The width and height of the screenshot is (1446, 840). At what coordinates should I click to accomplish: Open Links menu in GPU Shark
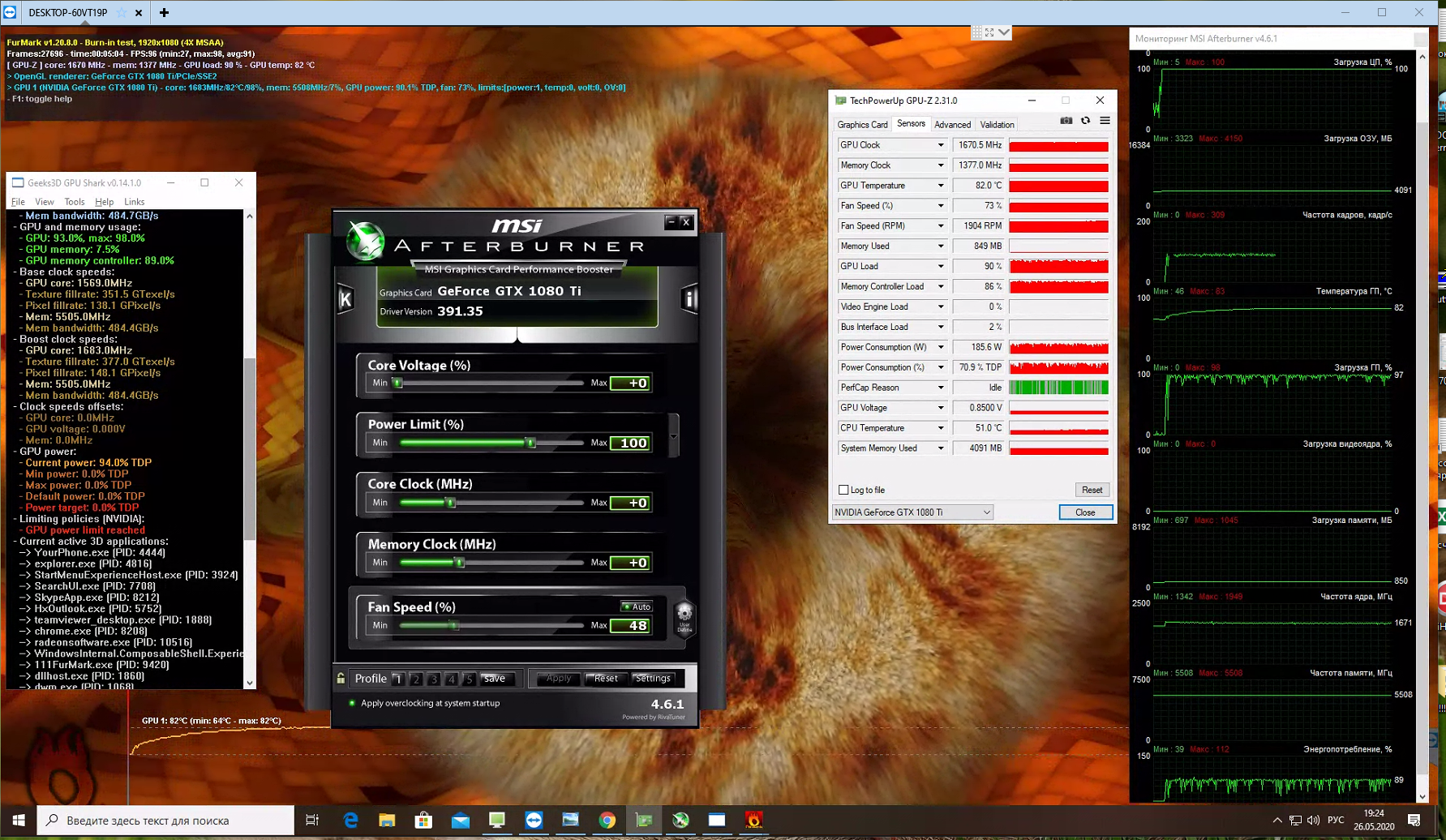pyautogui.click(x=135, y=202)
